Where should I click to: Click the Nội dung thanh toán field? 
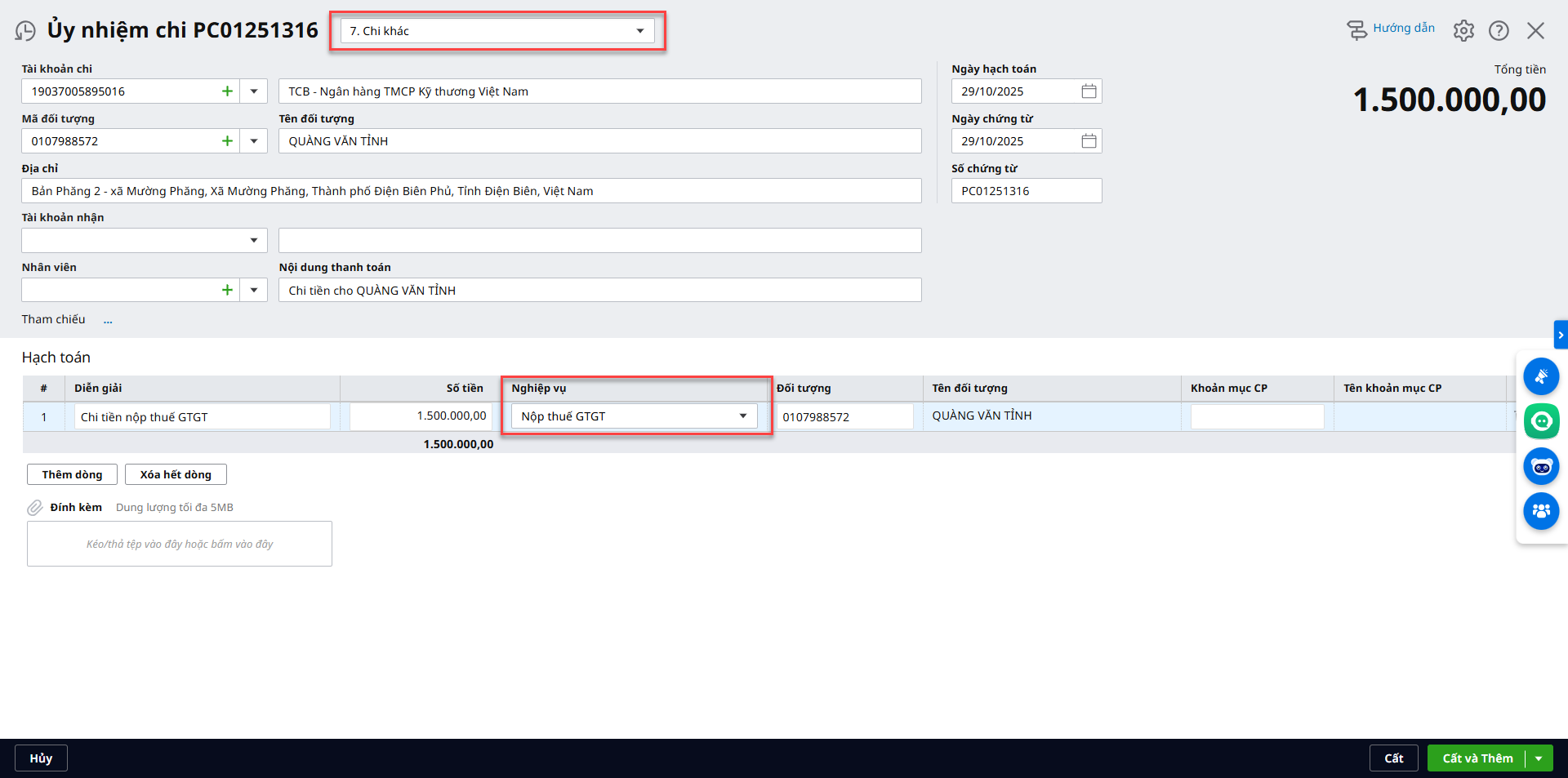point(599,290)
